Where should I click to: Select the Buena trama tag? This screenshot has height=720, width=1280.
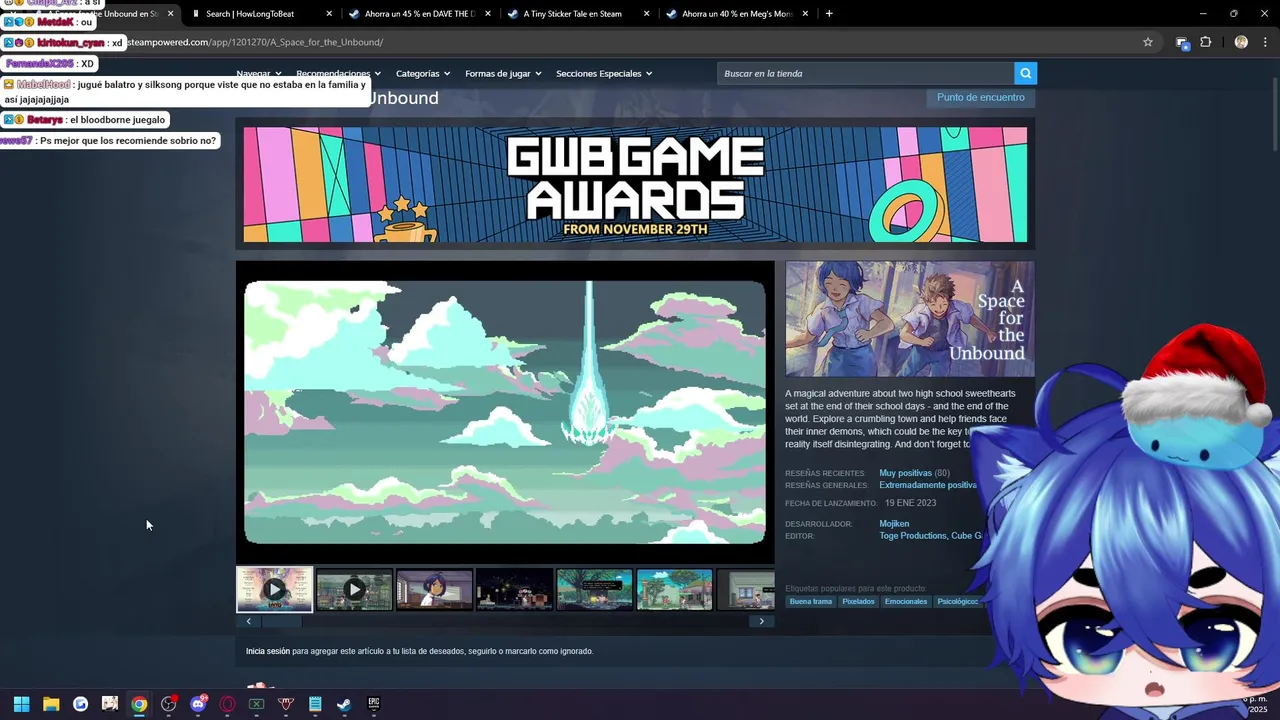click(x=810, y=602)
